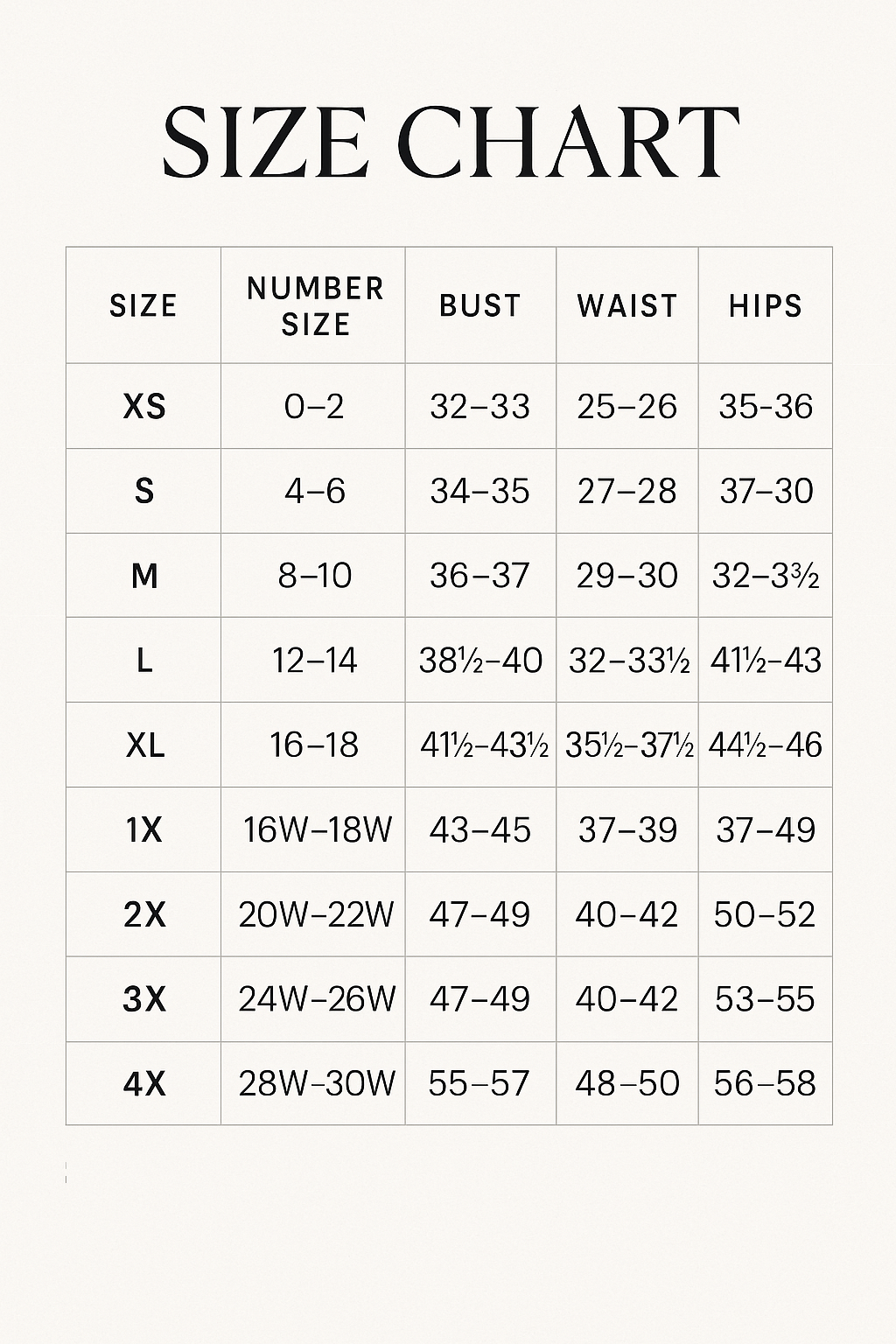Select the NUMBER SIZE column header
This screenshot has width=896, height=1344.
point(315,306)
